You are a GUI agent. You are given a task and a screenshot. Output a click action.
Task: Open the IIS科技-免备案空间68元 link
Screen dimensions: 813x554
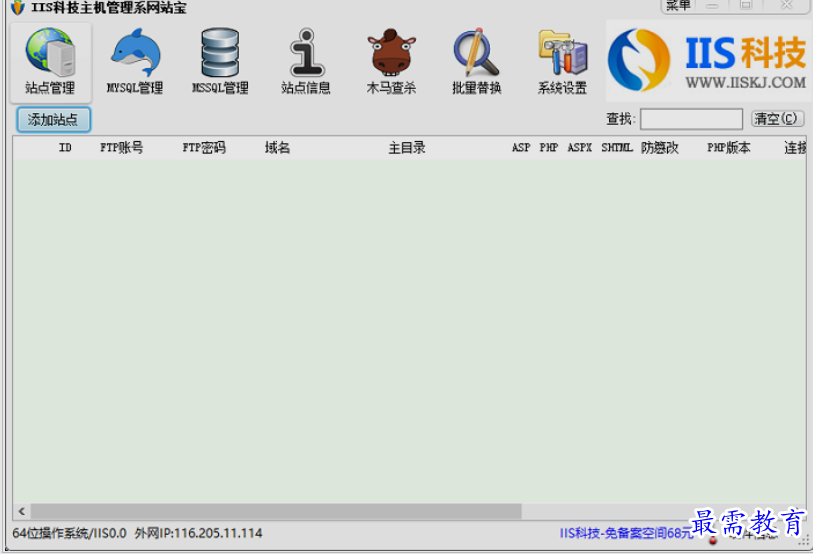coord(626,533)
